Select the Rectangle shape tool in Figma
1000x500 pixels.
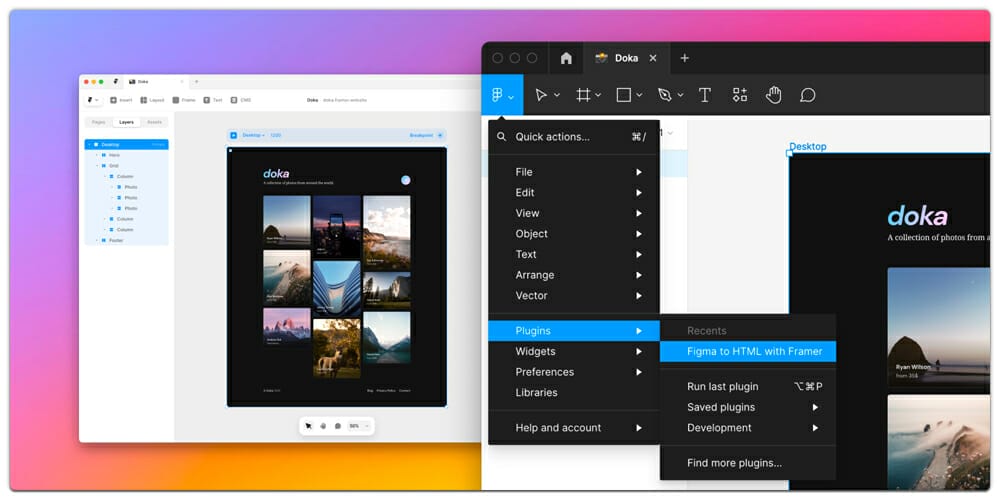[624, 95]
